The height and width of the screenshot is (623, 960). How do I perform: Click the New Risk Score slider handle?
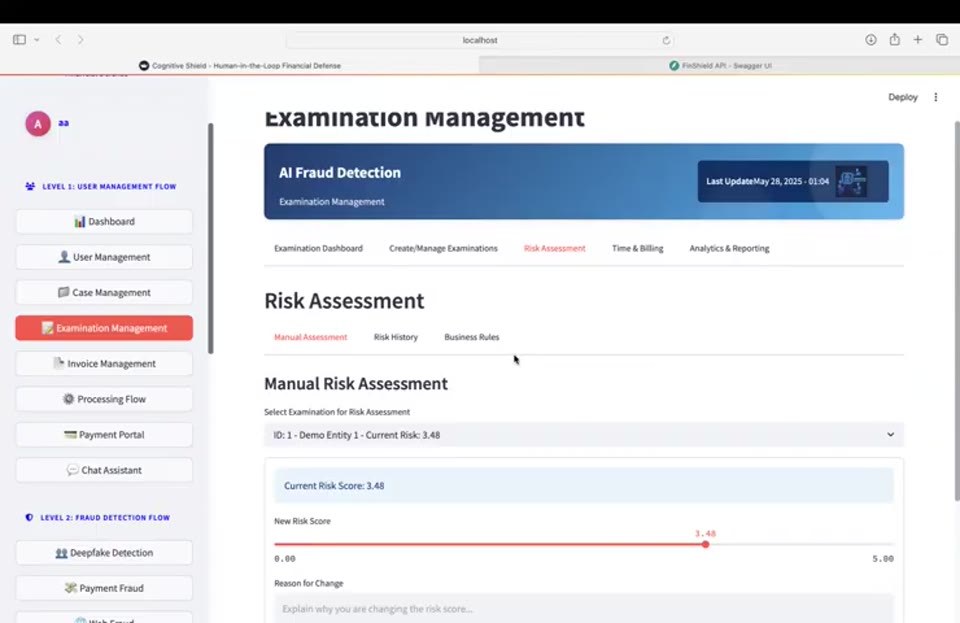pos(705,544)
